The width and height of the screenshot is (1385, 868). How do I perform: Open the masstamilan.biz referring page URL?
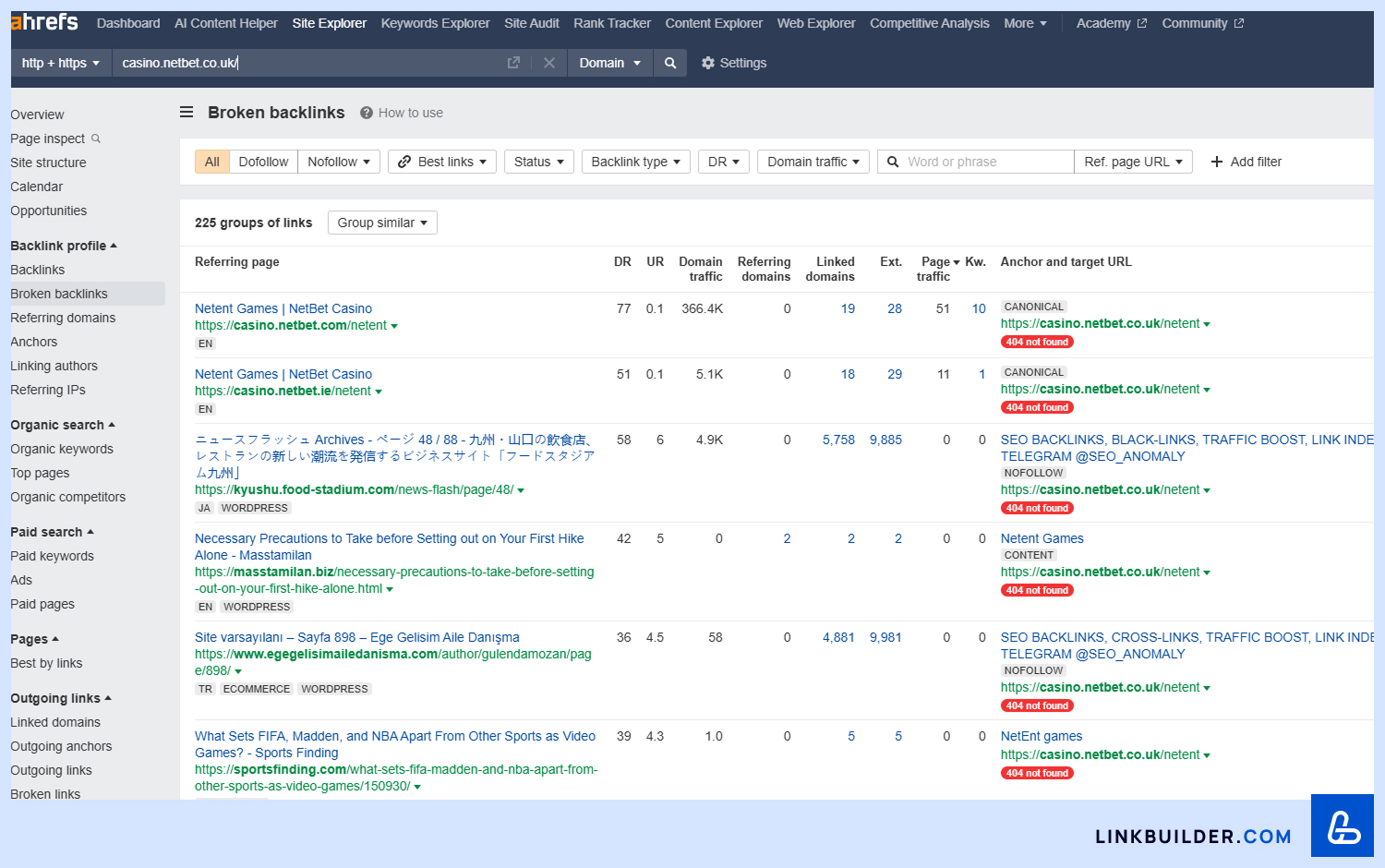click(394, 580)
